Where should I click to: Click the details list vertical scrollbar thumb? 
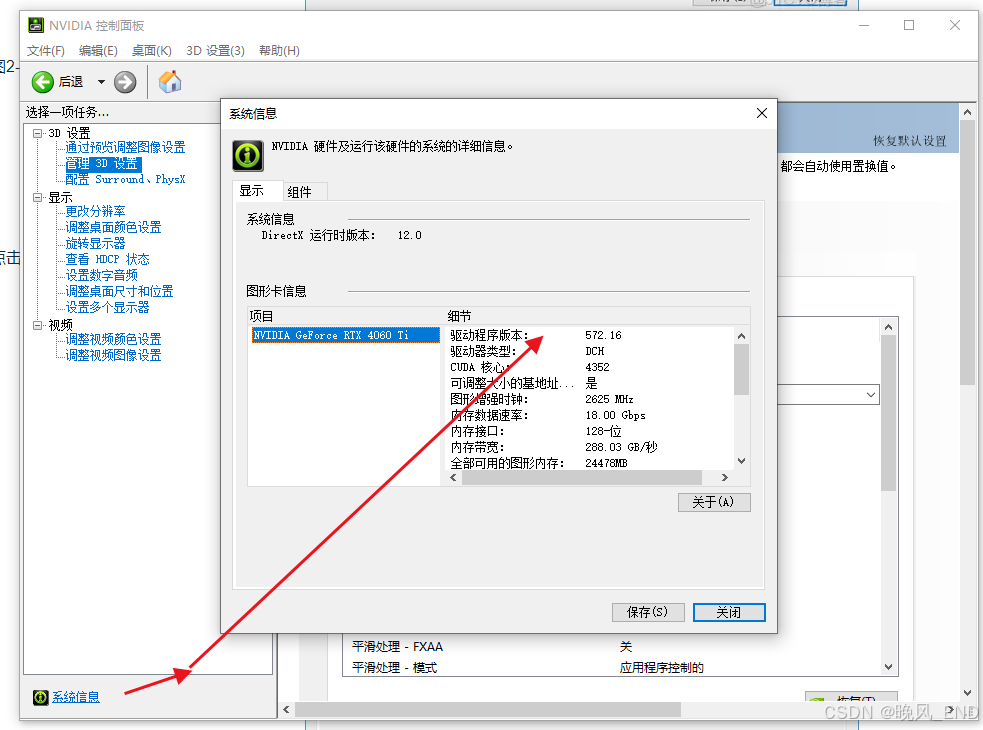point(742,369)
